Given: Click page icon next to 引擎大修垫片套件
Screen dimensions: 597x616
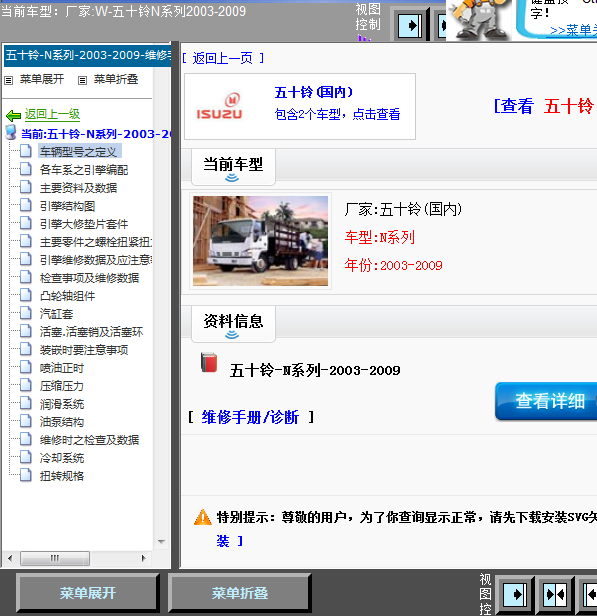Looking at the screenshot, I should tap(26, 223).
